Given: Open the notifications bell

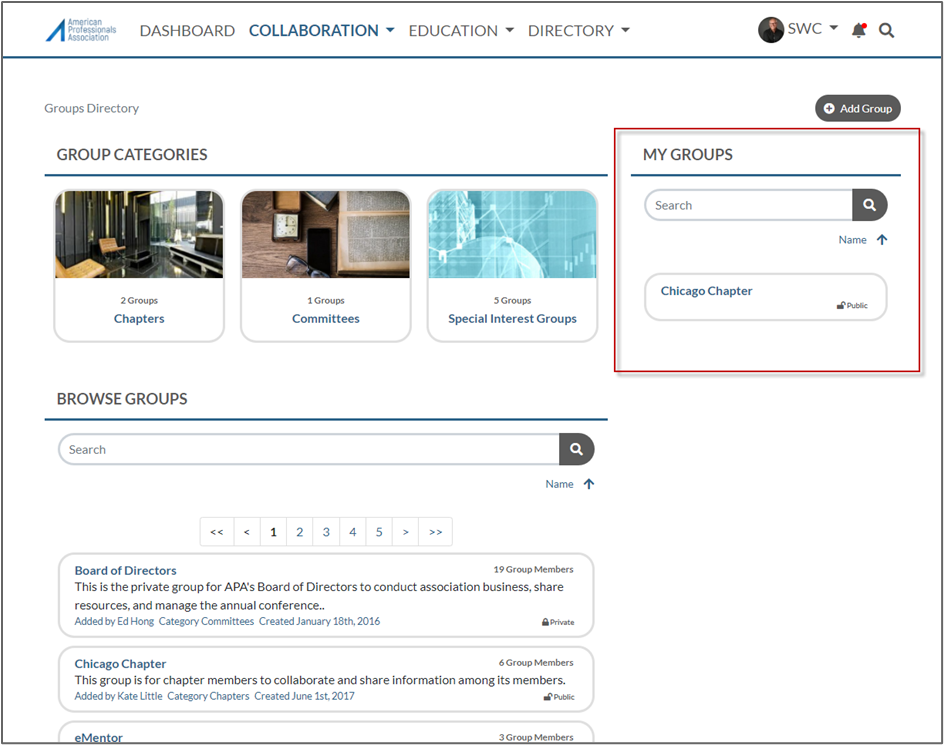Looking at the screenshot, I should (859, 30).
